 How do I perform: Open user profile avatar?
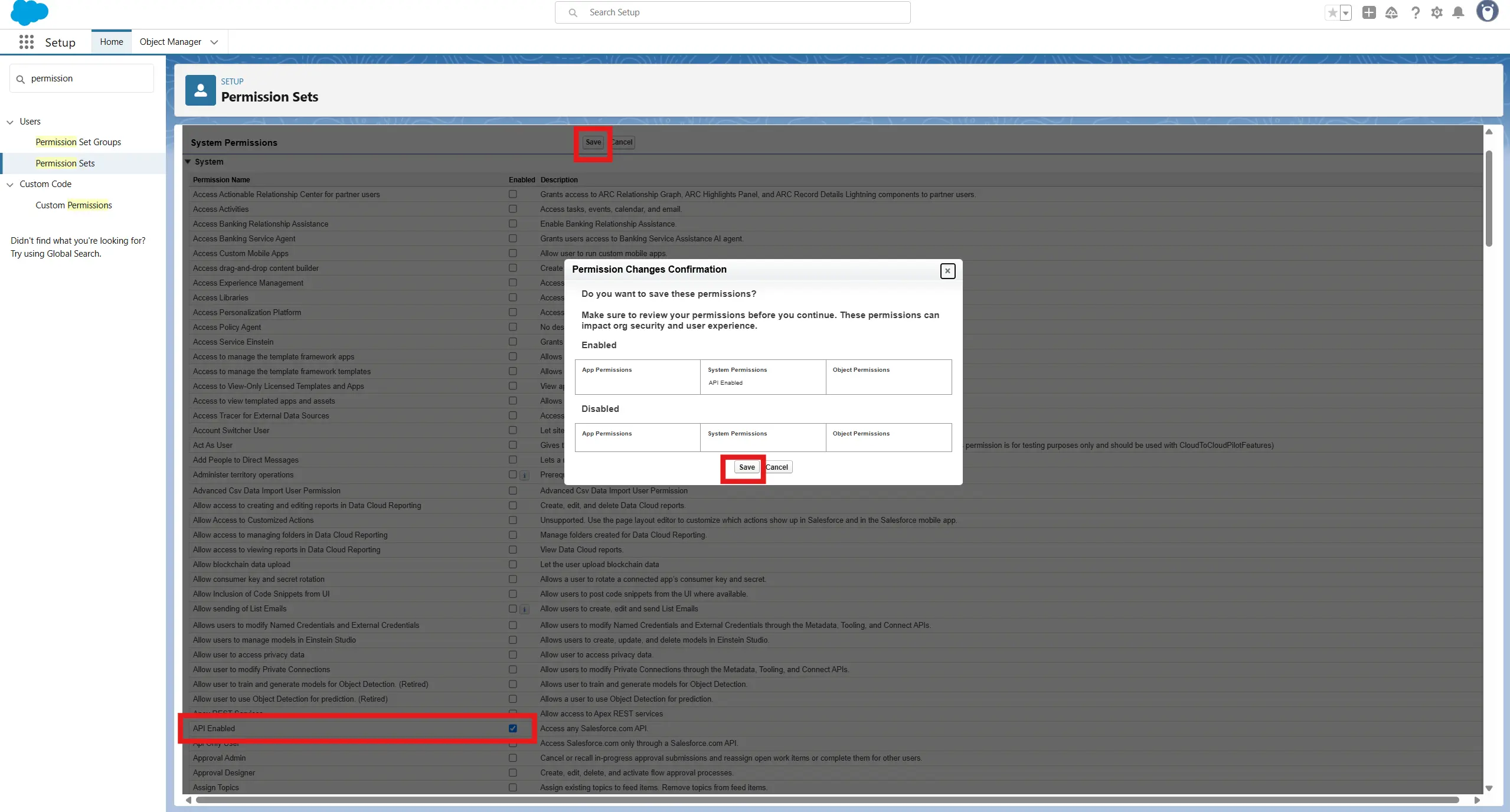[1487, 11]
